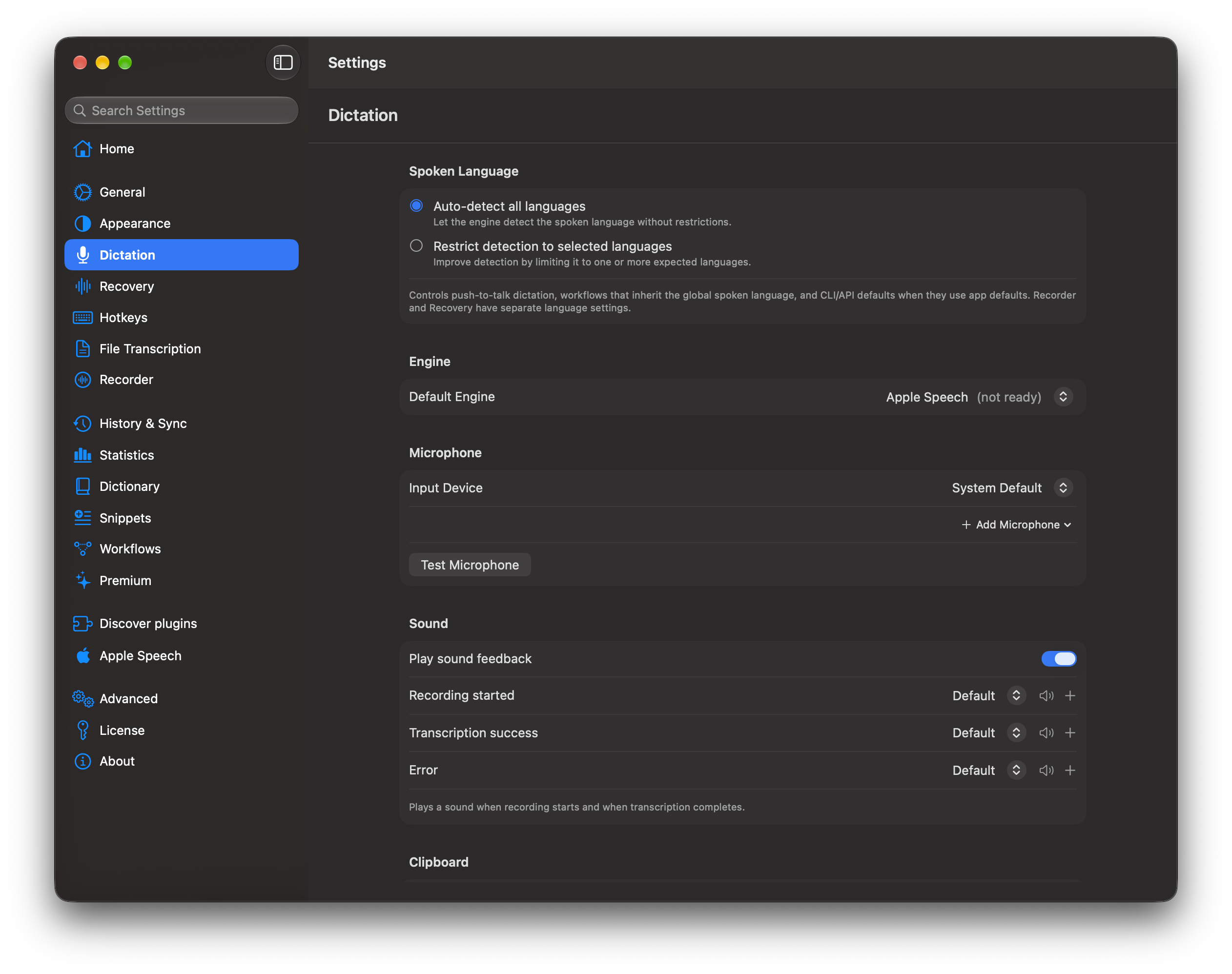Click the Statistics bar chart icon
Viewport: 1232px width, 974px height.
tap(82, 455)
